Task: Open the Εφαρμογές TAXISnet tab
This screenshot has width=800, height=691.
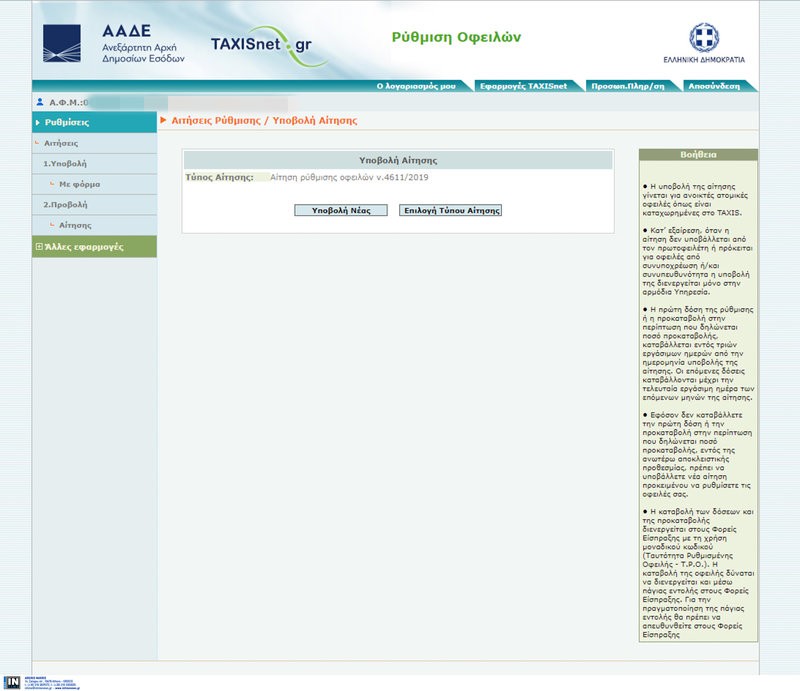Action: point(521,86)
